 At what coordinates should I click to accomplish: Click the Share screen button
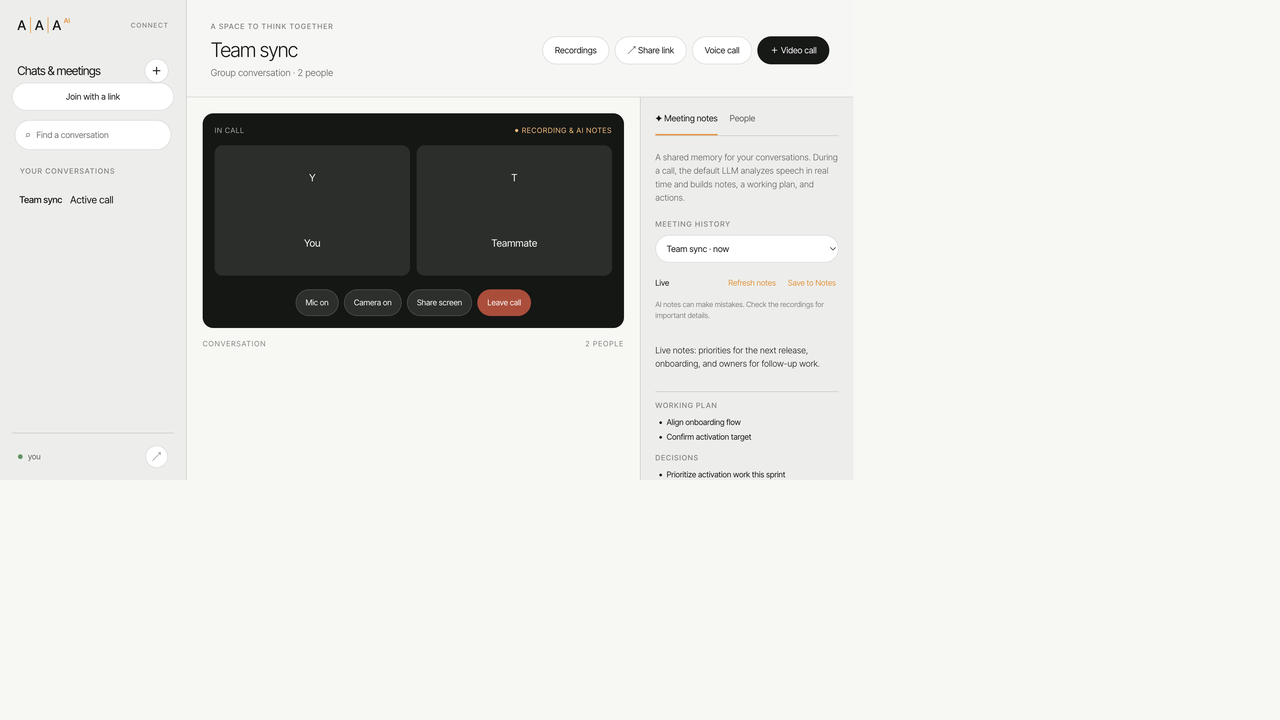coord(440,303)
